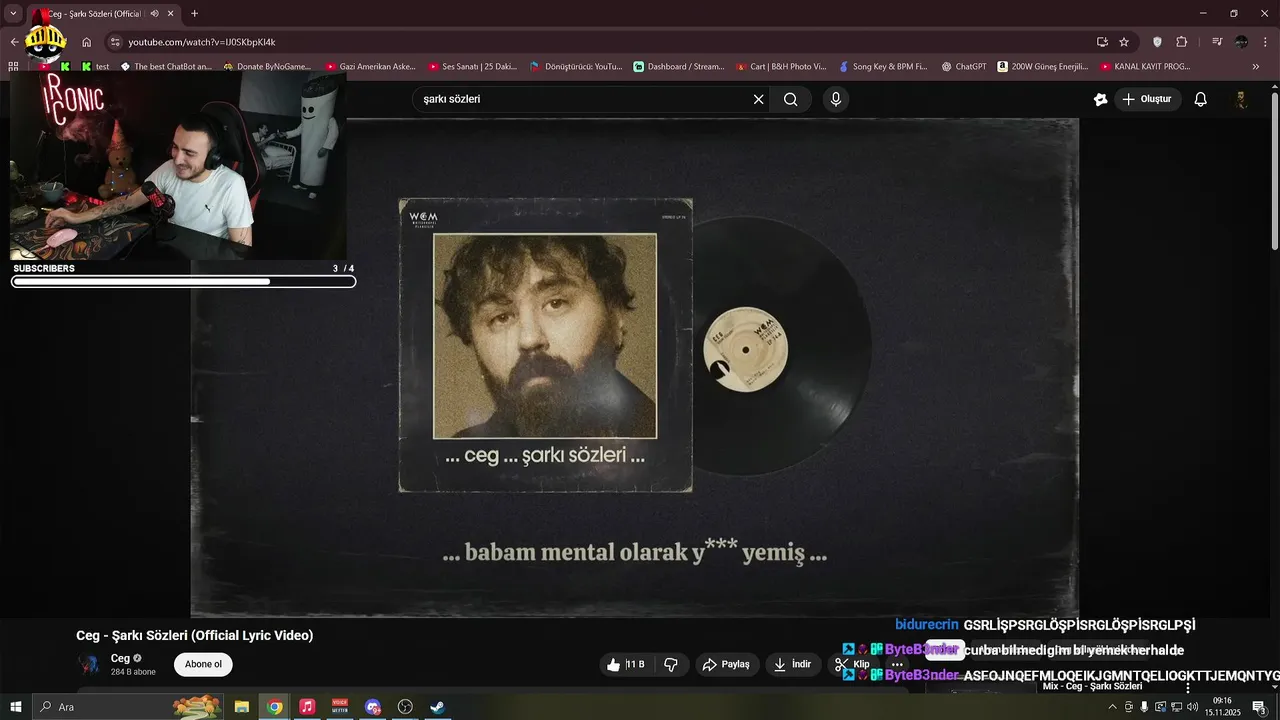Select the YouTube URL in address bar

tap(202, 42)
